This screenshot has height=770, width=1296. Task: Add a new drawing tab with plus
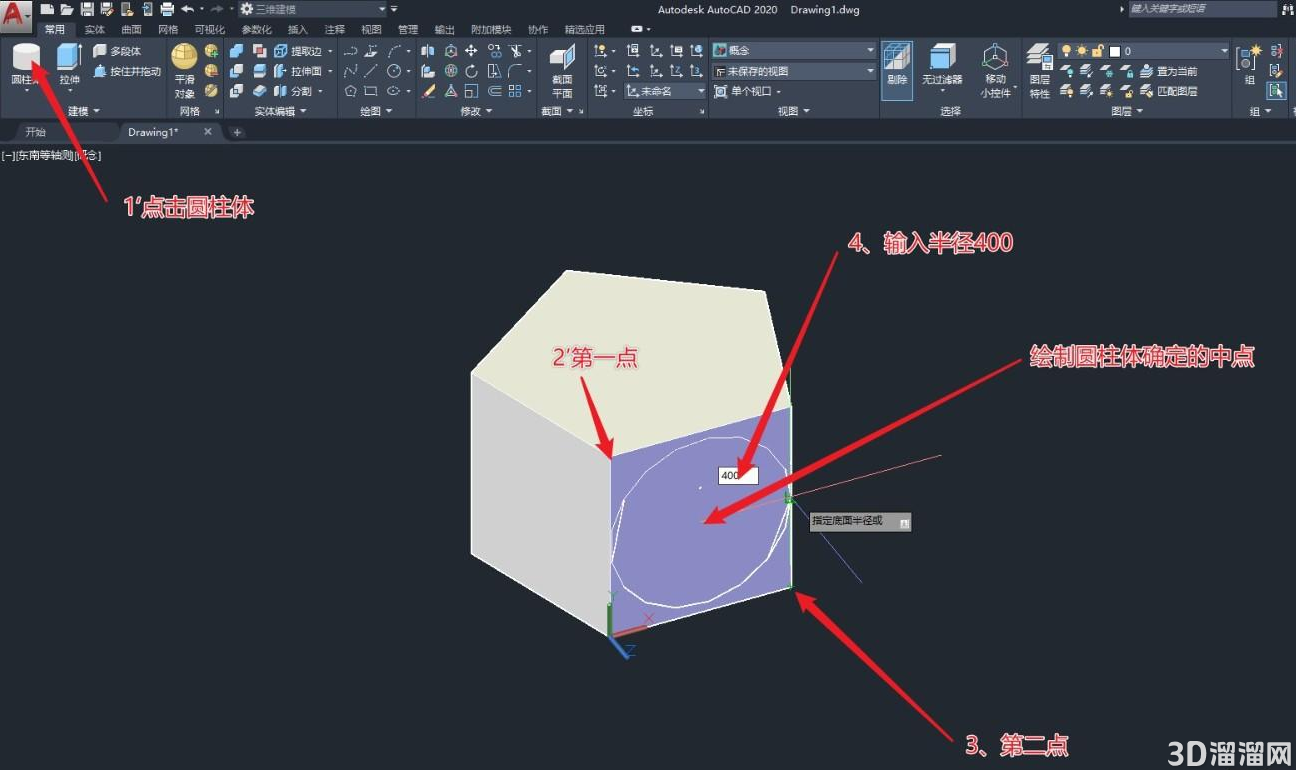[x=237, y=132]
